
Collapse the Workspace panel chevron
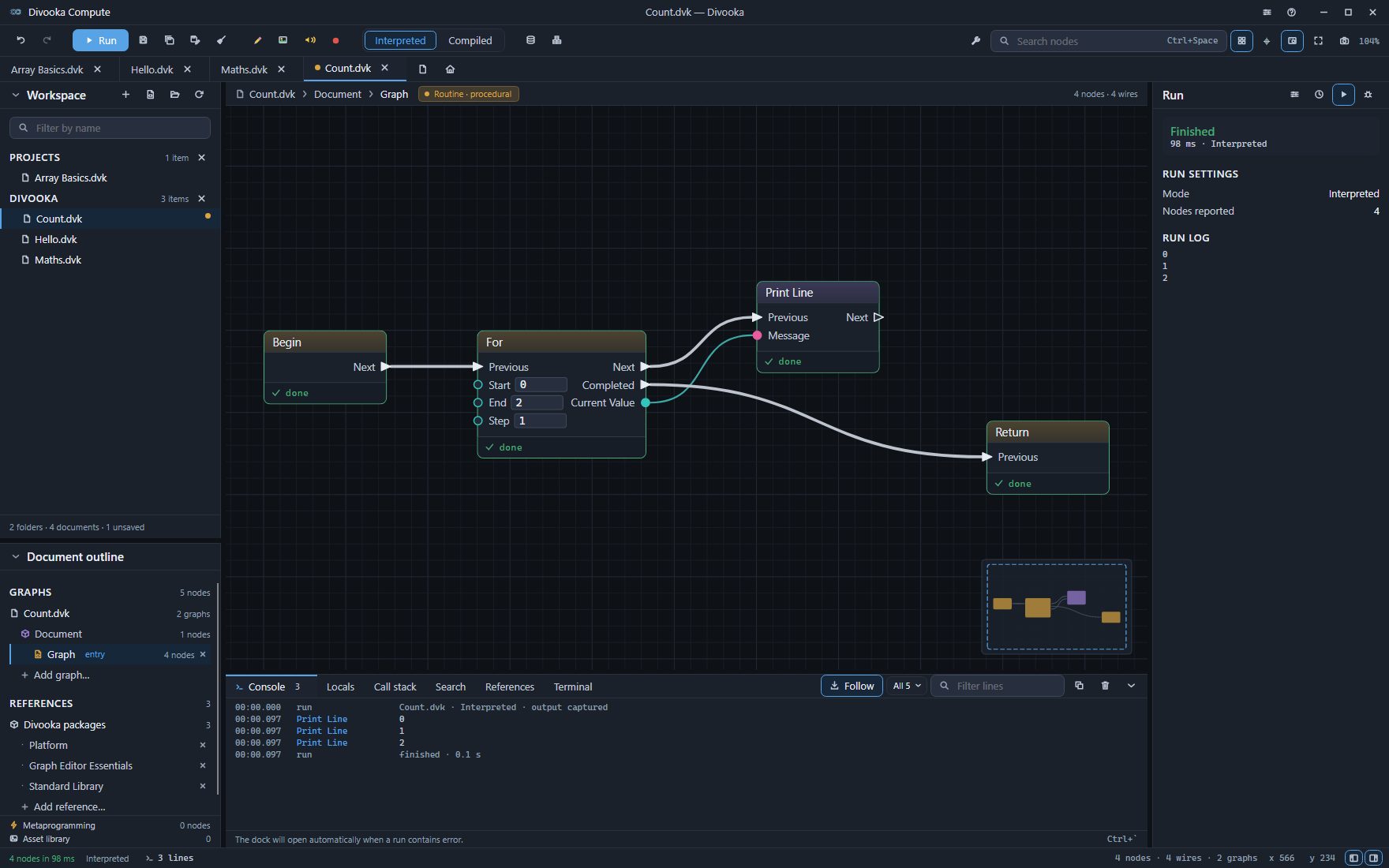(15, 95)
